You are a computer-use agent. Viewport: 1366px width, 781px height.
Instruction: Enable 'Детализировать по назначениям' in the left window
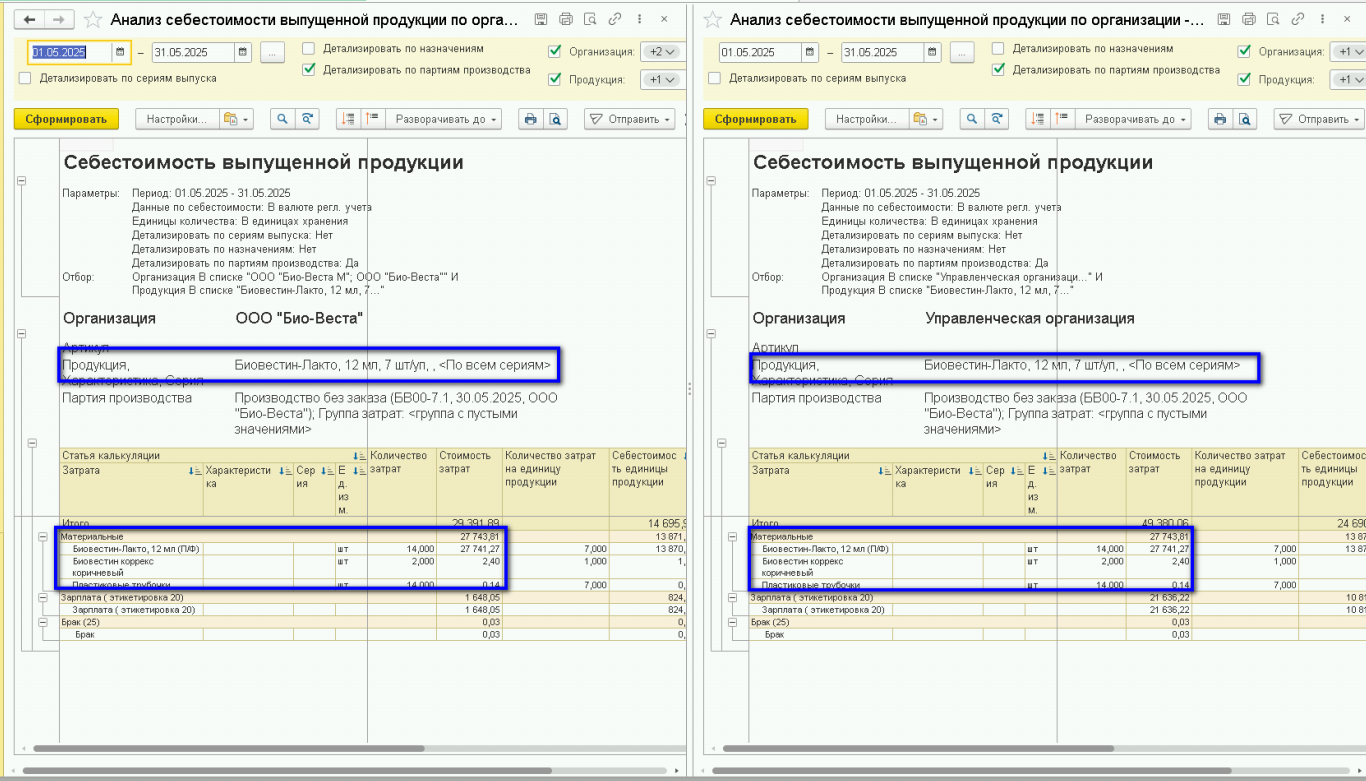(x=309, y=48)
